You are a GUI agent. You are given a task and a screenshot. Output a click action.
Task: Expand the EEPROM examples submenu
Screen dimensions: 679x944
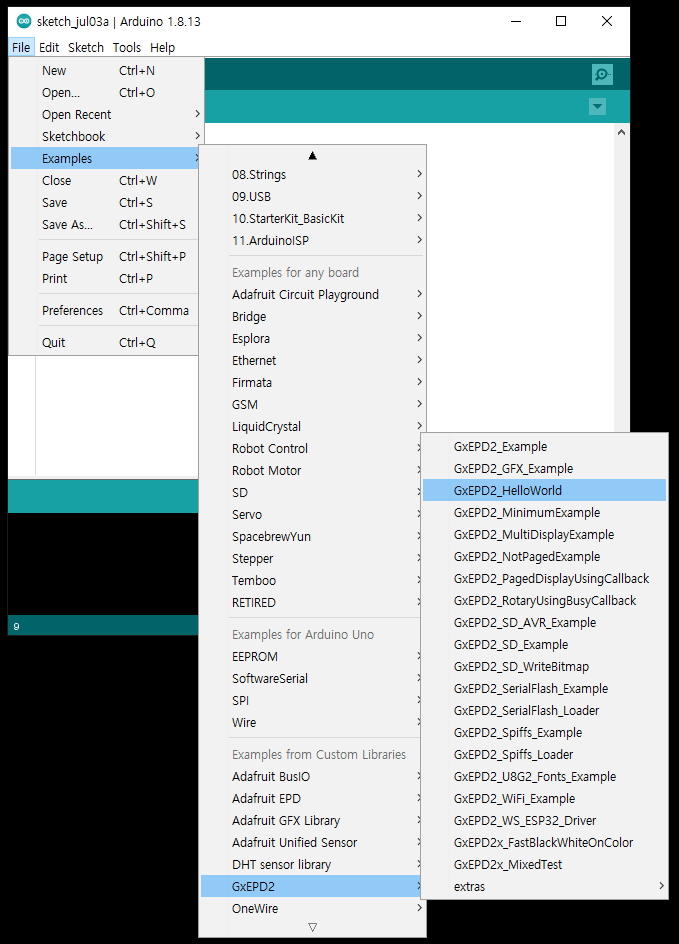311,657
